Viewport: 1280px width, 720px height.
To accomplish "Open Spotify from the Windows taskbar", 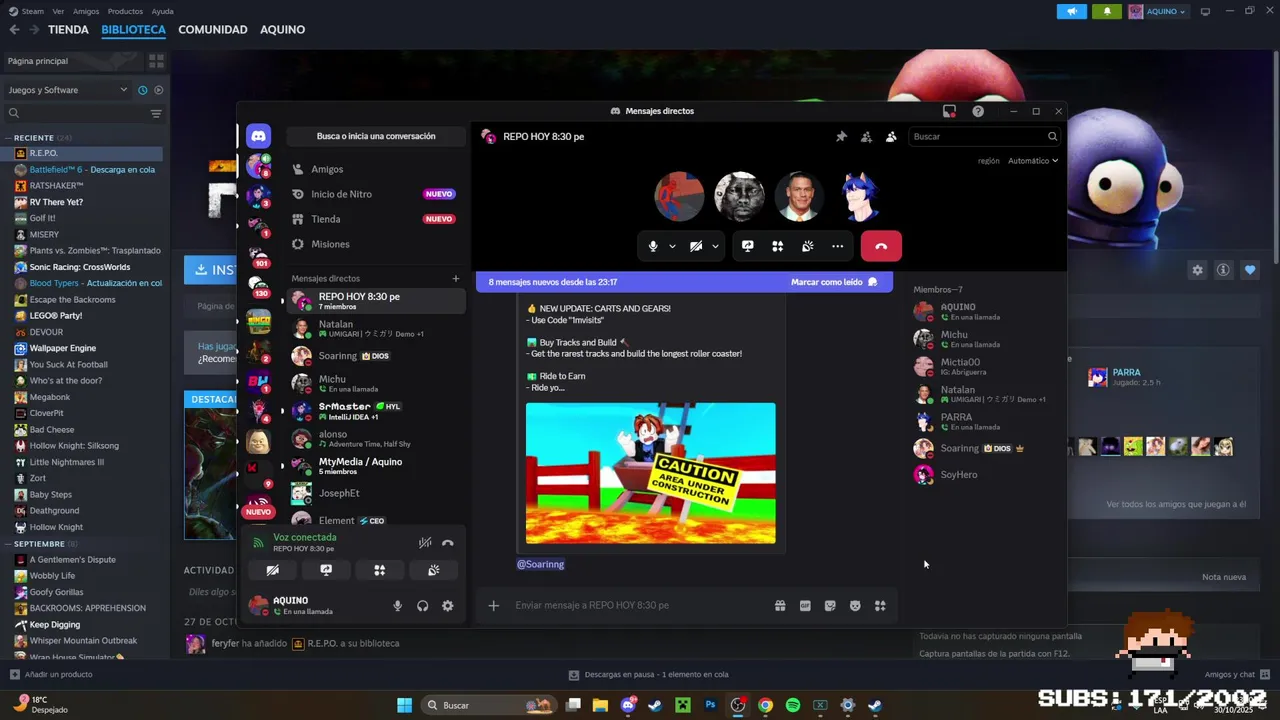I will click(793, 705).
